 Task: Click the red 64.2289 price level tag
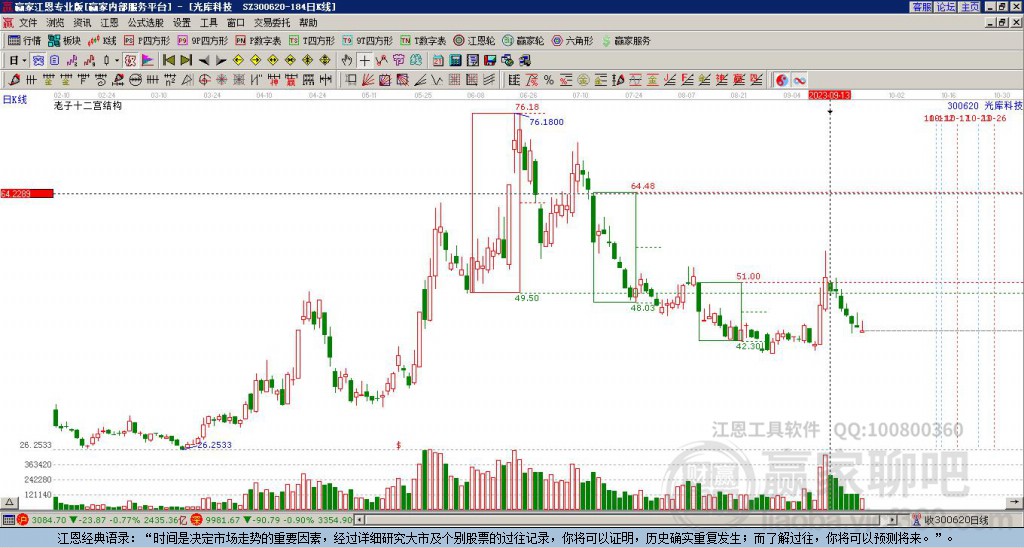[x=27, y=193]
